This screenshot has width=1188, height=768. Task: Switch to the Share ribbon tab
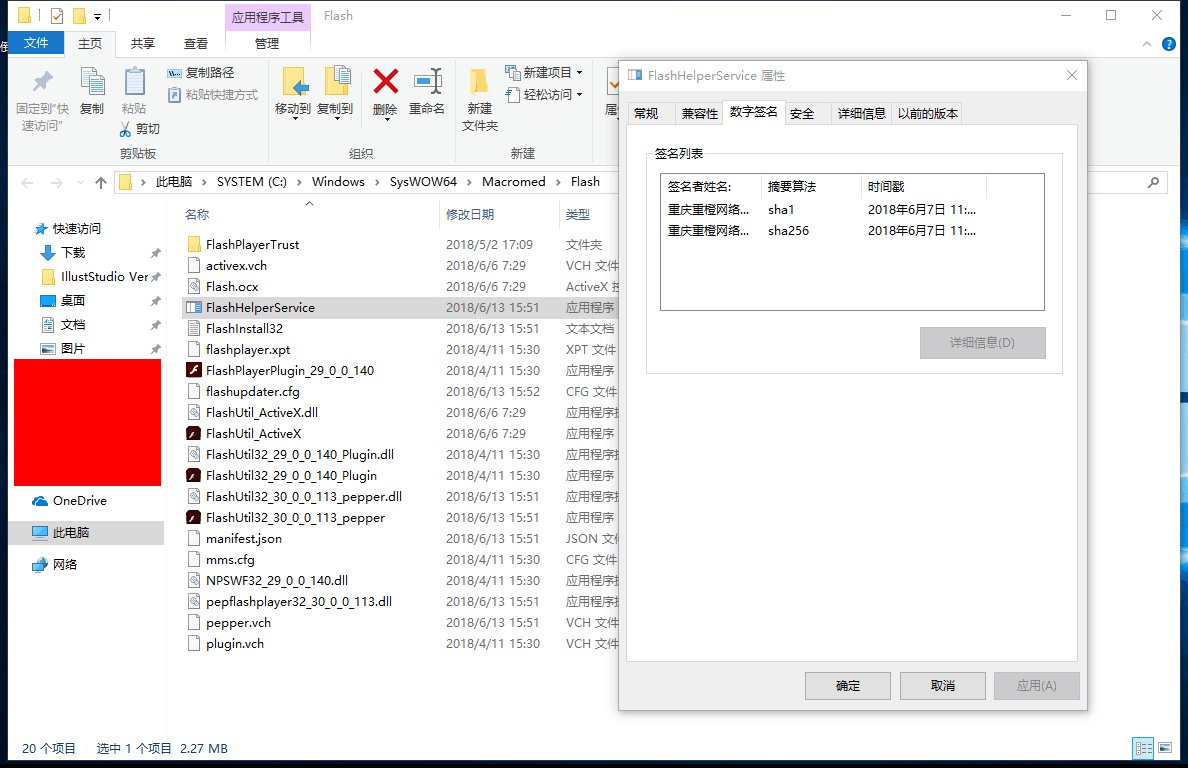click(x=142, y=44)
